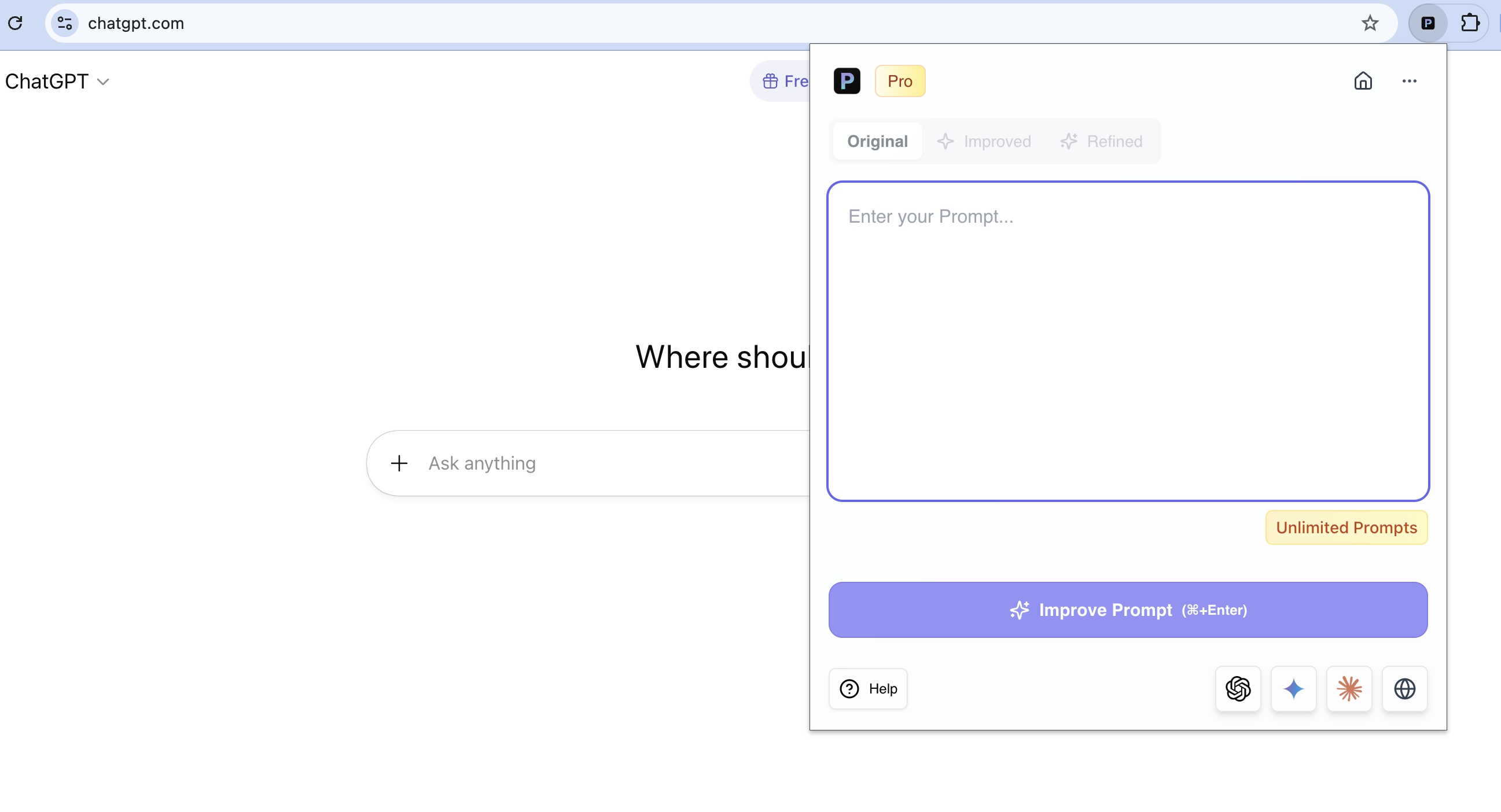Click the browser reload icon
The height and width of the screenshot is (812, 1501).
16,23
